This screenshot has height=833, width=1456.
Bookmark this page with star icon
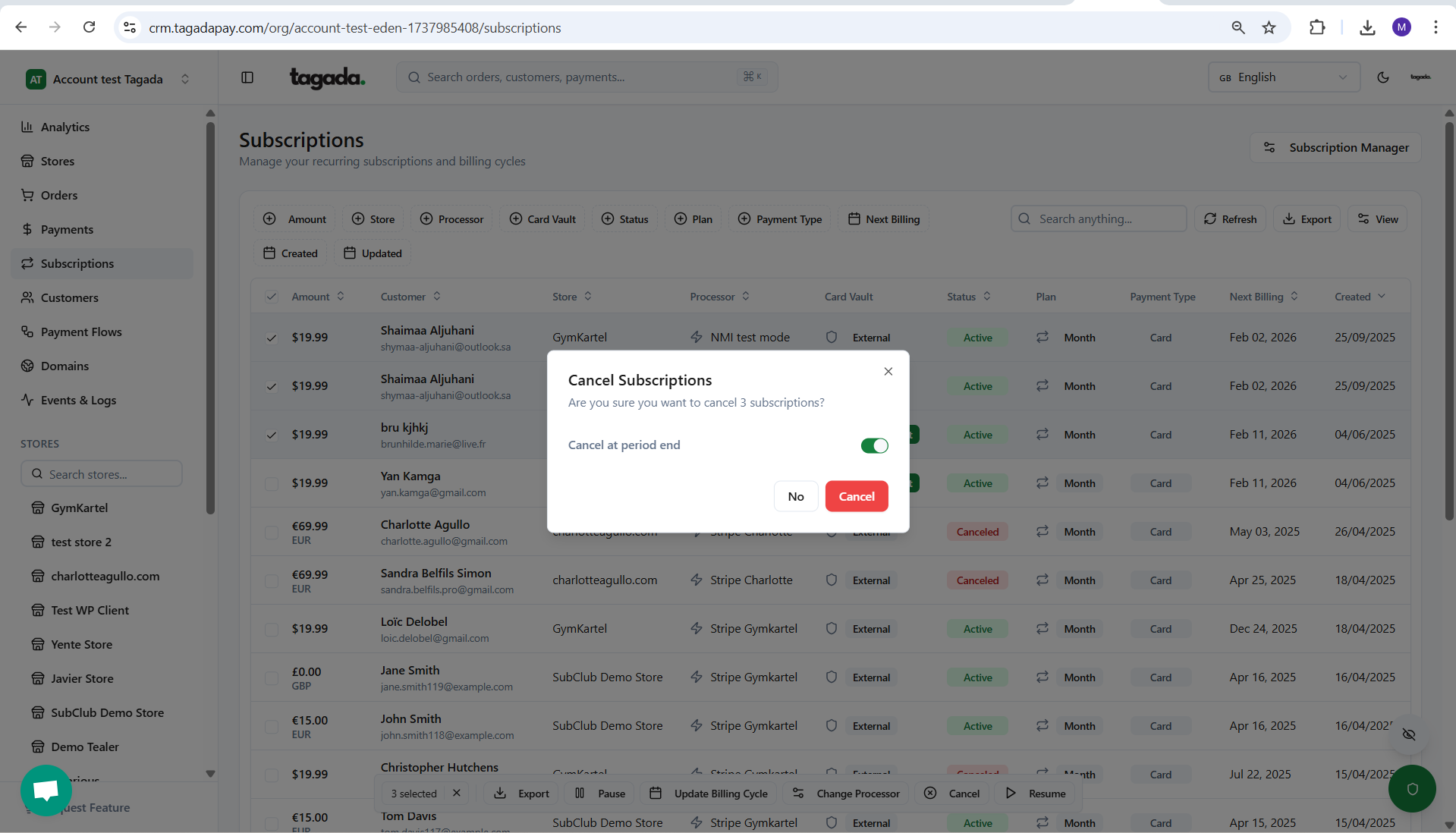1269,28
